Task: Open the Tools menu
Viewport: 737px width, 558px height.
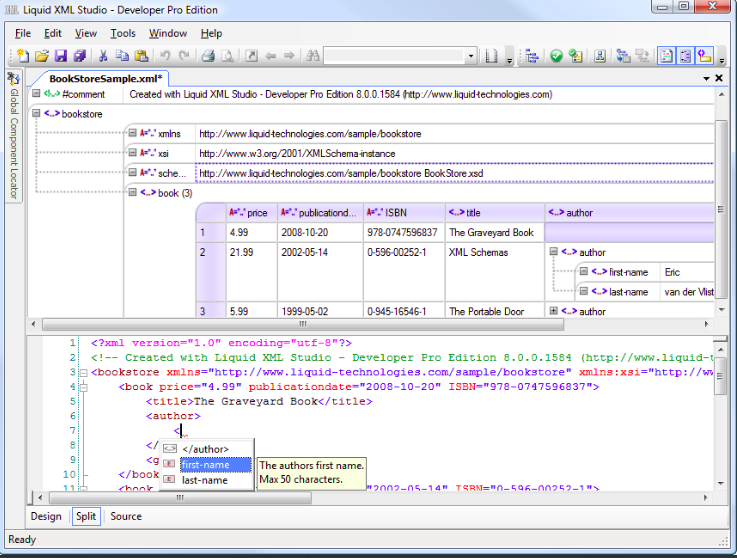Action: (123, 33)
